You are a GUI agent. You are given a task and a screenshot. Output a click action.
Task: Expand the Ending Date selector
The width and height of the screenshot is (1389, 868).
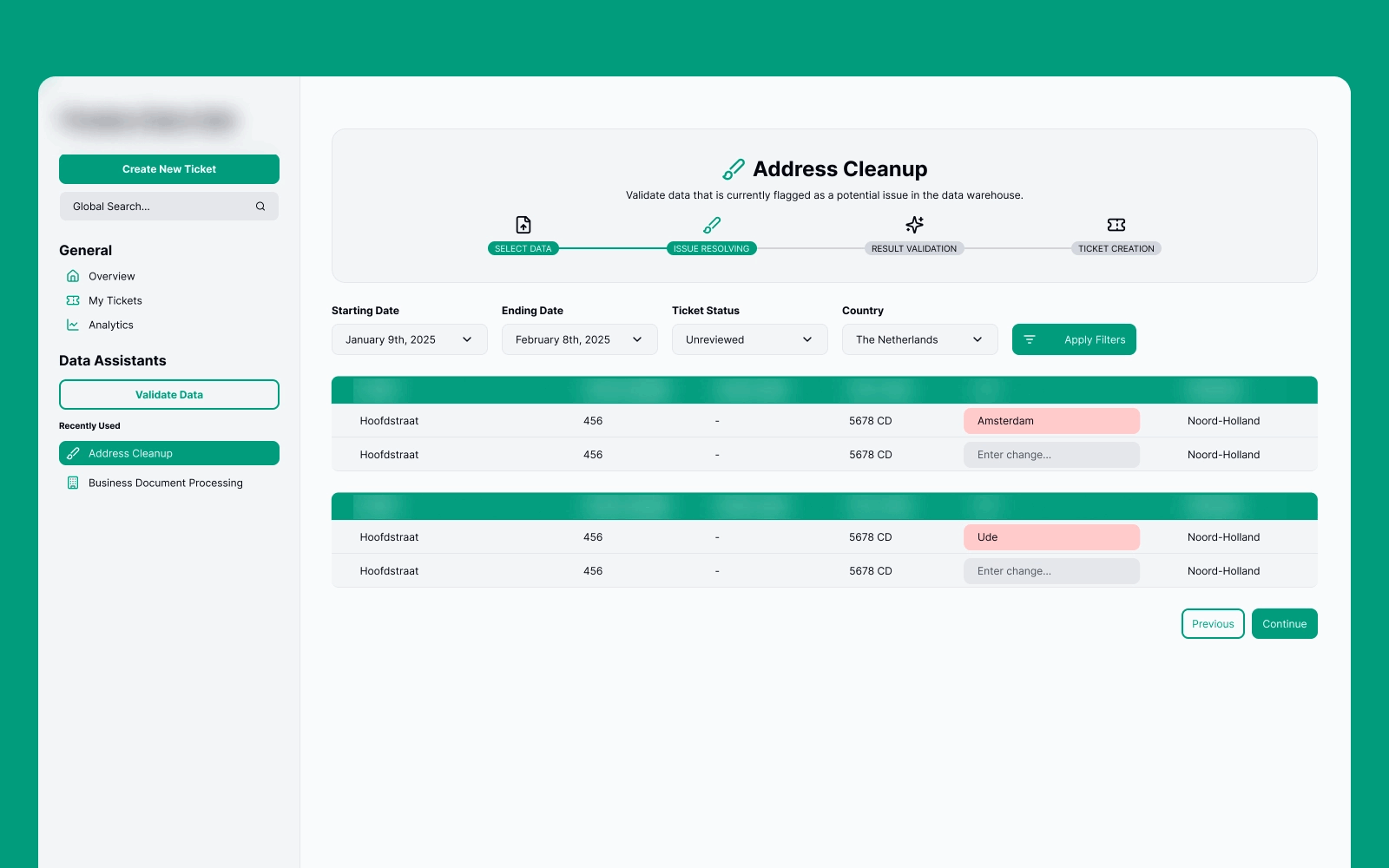[579, 339]
